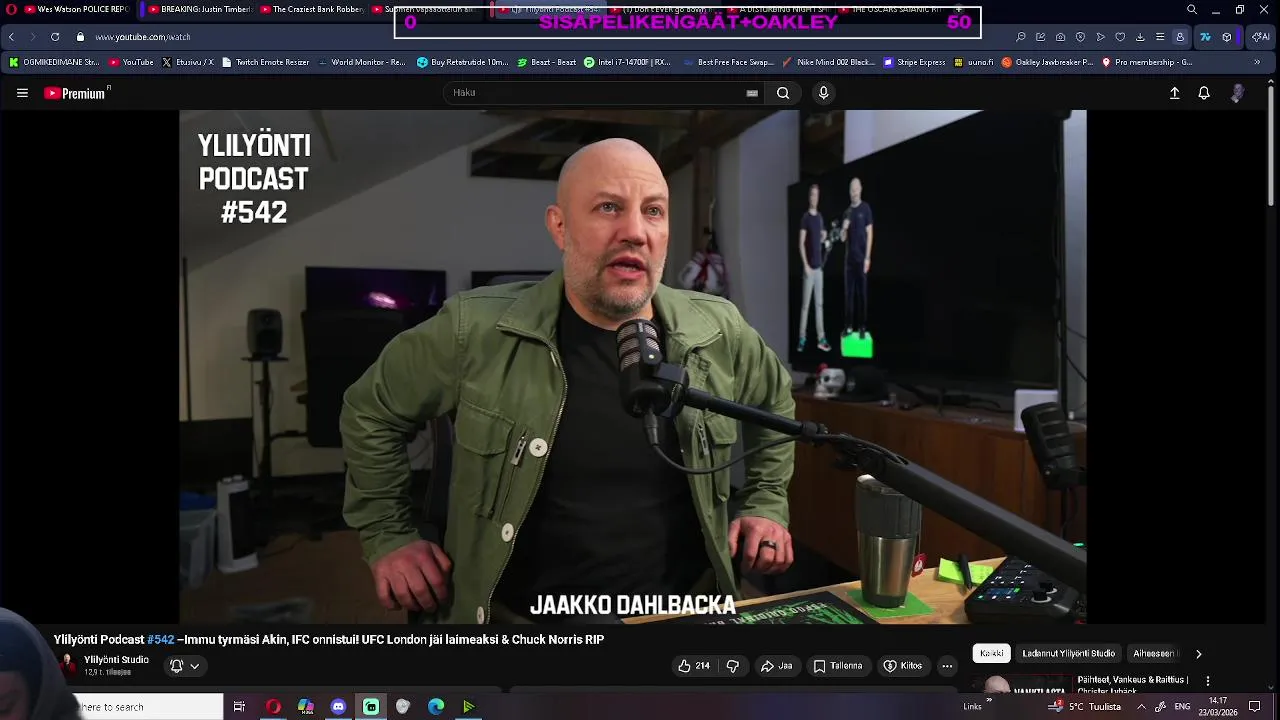Click the Jaa share button
1280x720 pixels.
(x=776, y=666)
